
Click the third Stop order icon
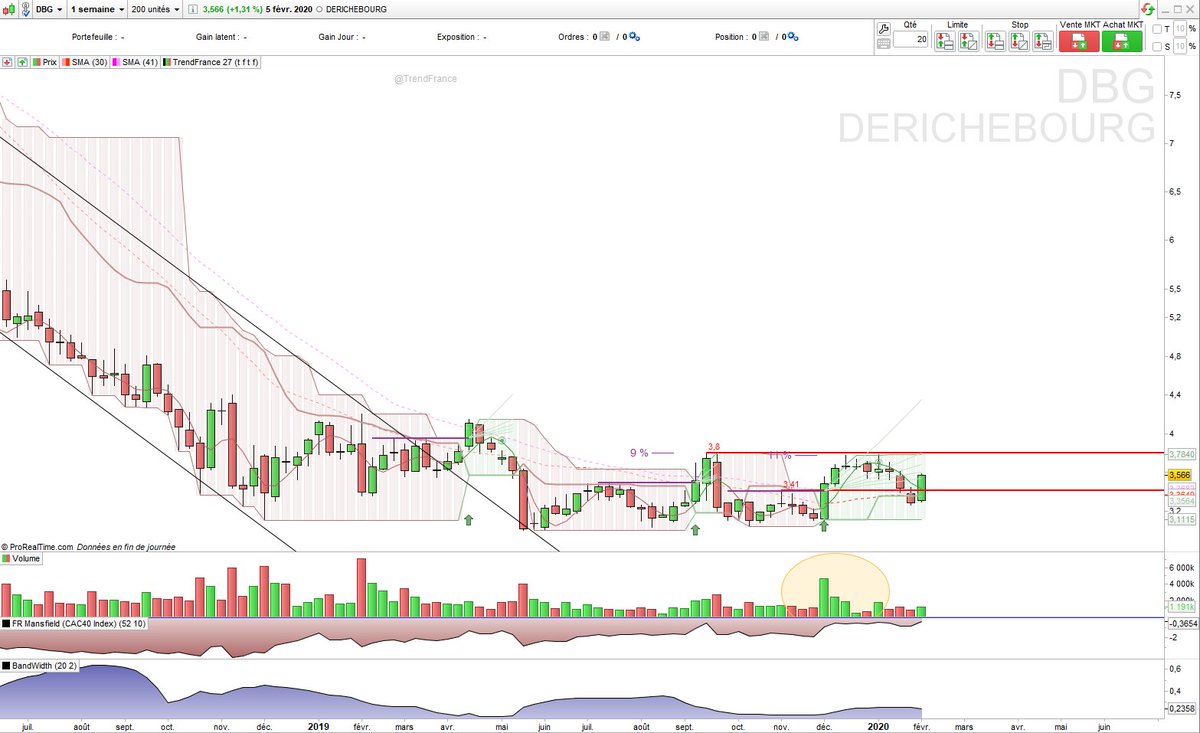tap(1043, 41)
